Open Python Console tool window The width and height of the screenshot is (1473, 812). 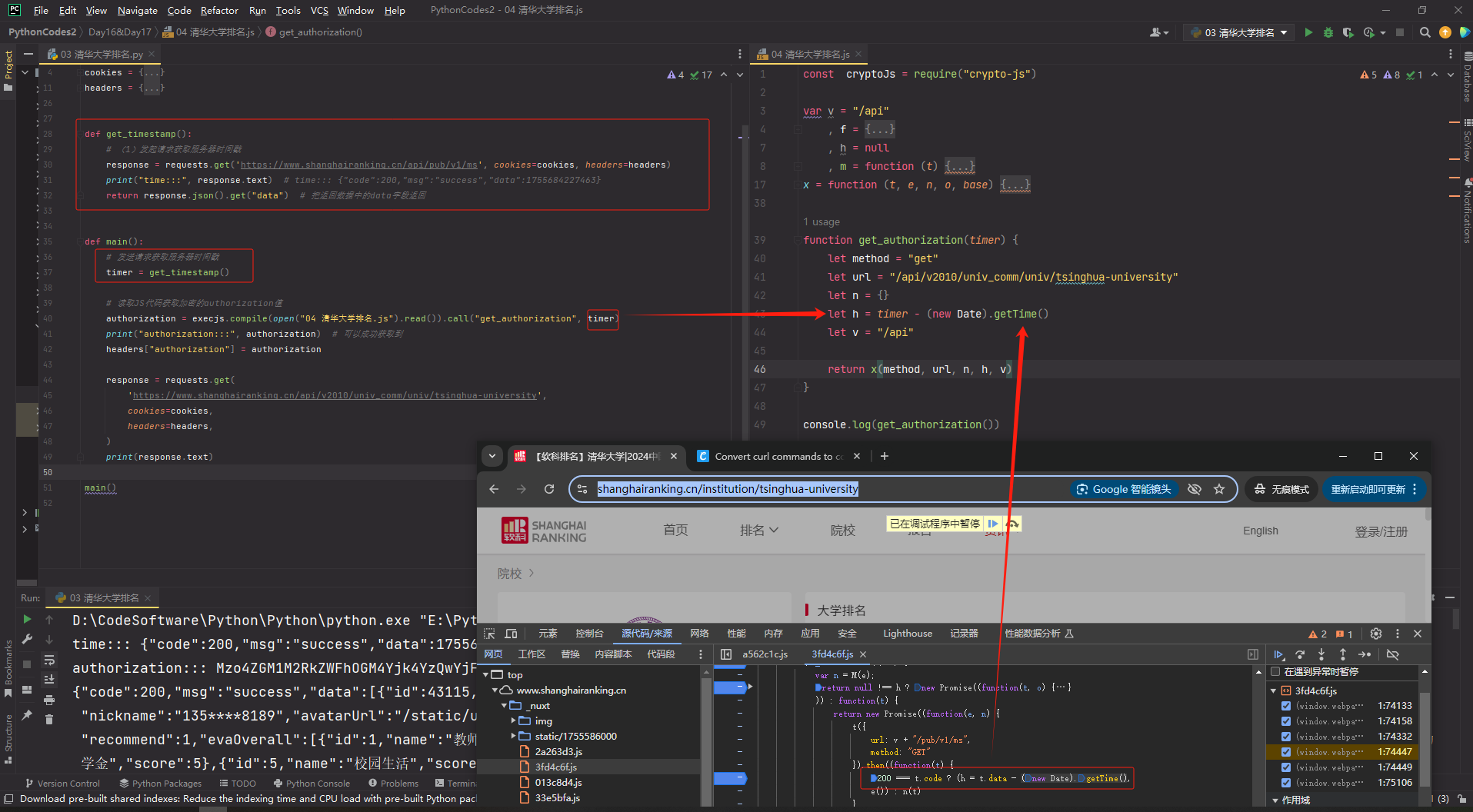coord(312,784)
